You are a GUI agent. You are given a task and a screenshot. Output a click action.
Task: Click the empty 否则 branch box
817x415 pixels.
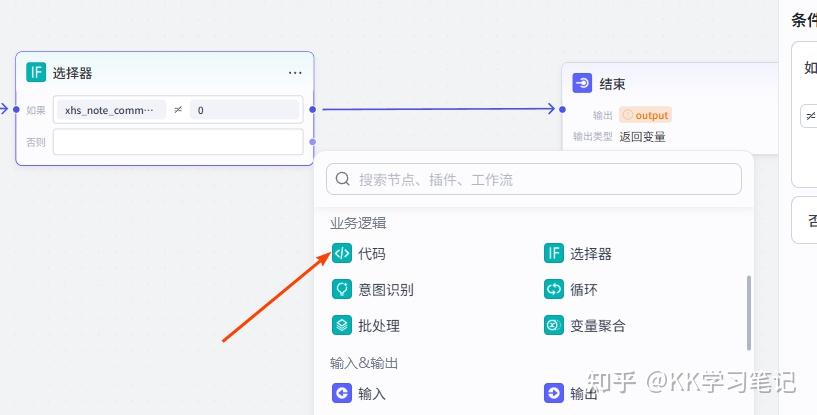coord(178,142)
